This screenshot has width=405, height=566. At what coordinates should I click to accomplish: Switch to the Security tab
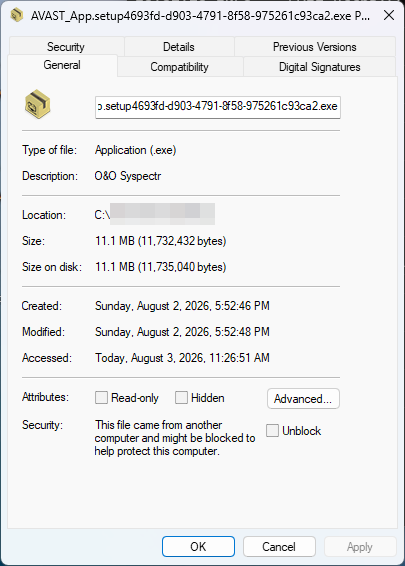pyautogui.click(x=66, y=47)
